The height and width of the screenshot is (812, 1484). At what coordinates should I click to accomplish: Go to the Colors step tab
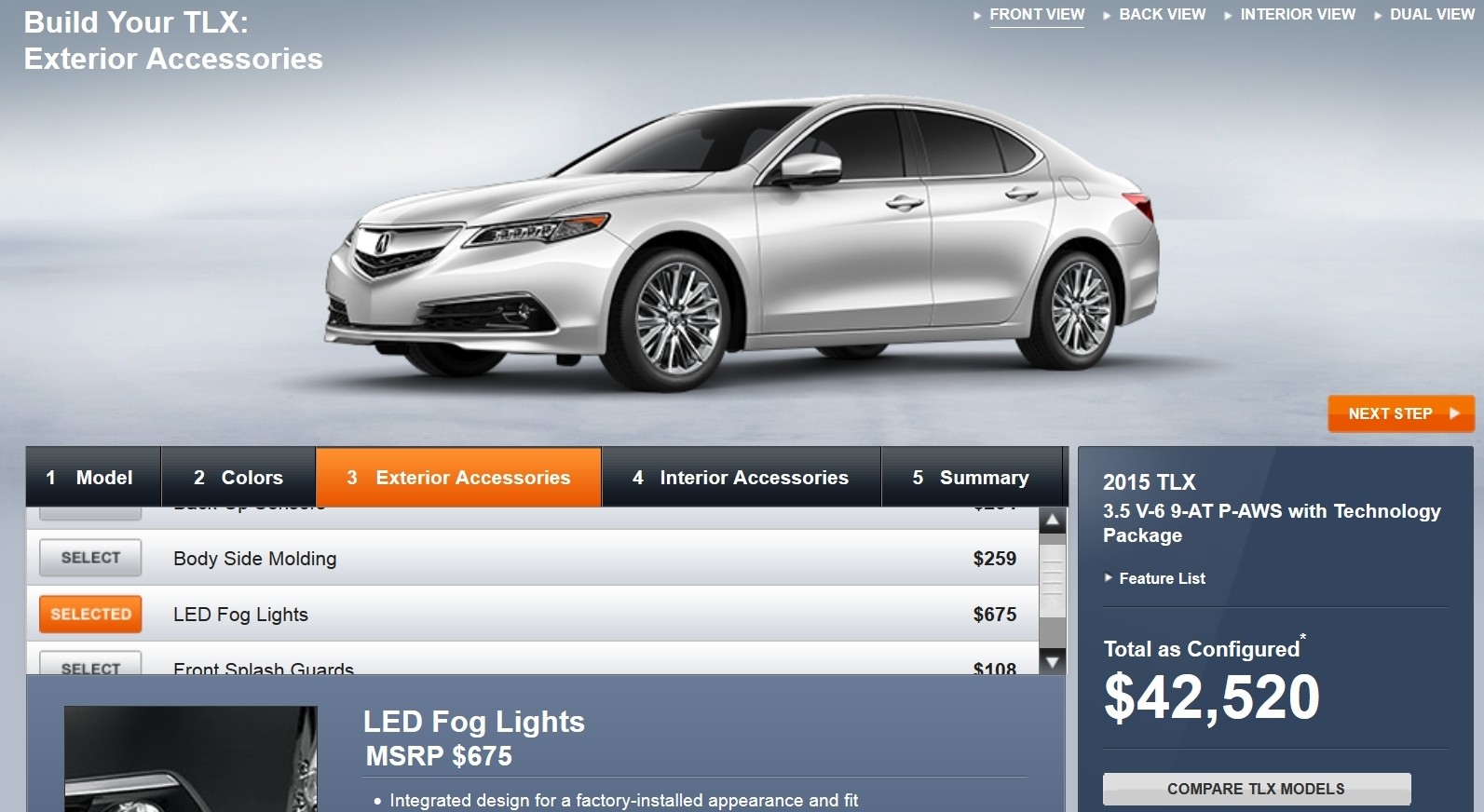(238, 478)
